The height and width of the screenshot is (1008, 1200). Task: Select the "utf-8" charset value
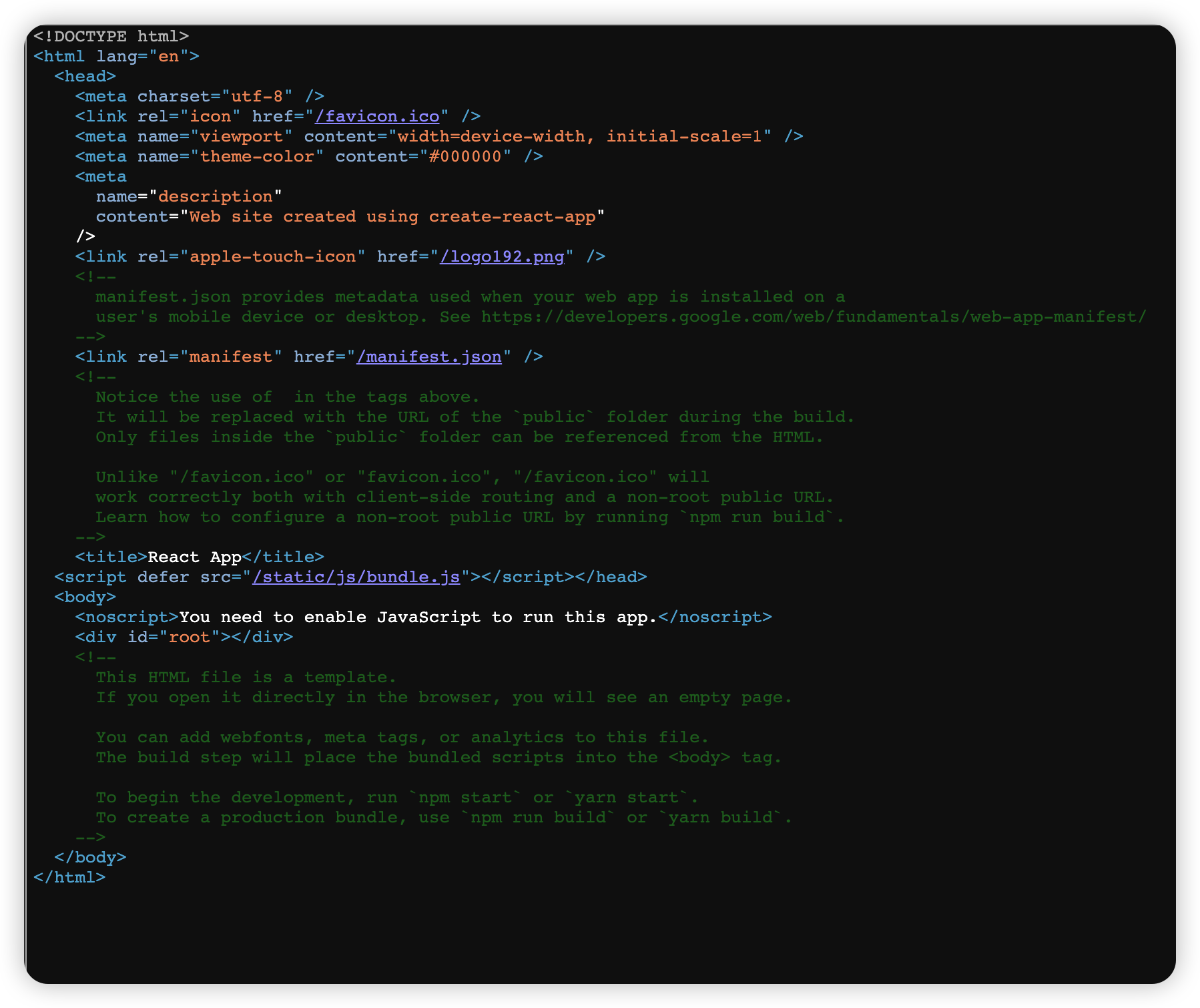pos(257,96)
